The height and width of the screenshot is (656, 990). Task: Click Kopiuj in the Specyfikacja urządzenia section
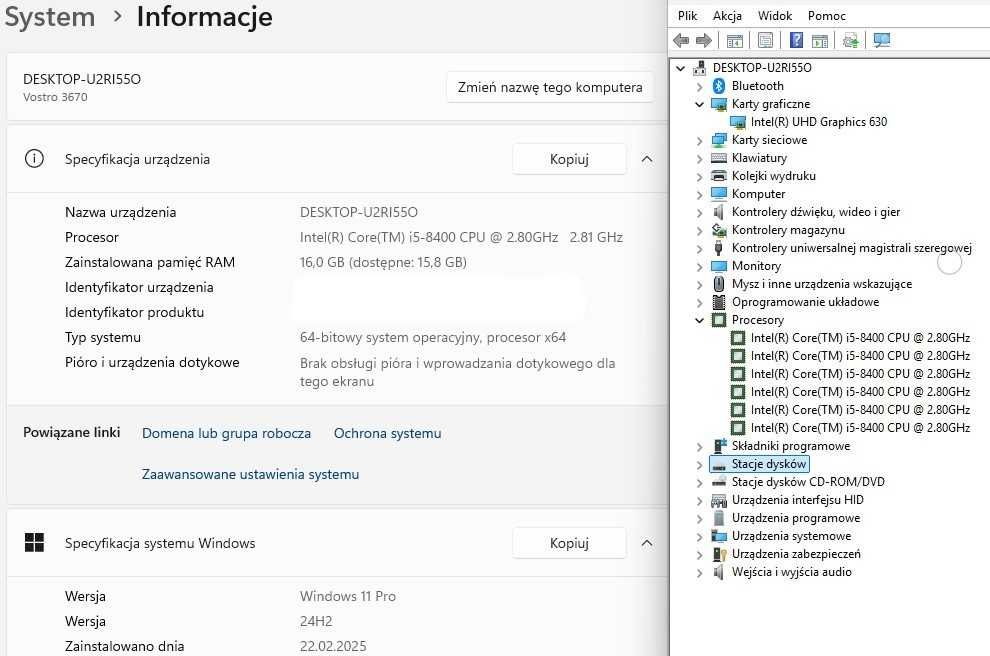(569, 159)
